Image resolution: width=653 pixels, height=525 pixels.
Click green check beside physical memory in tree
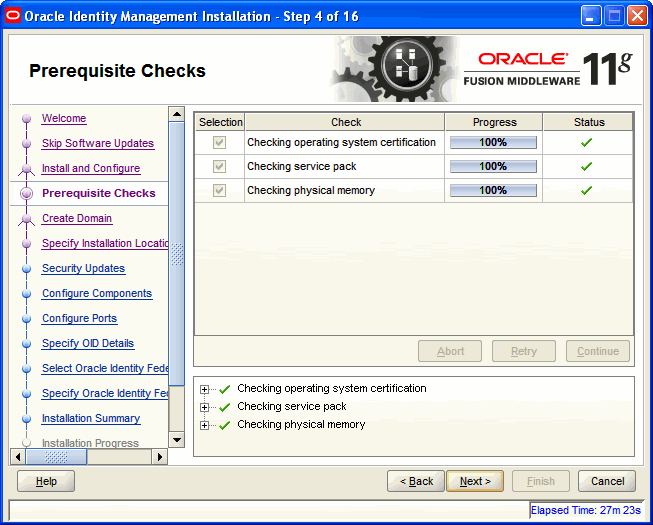coord(224,425)
